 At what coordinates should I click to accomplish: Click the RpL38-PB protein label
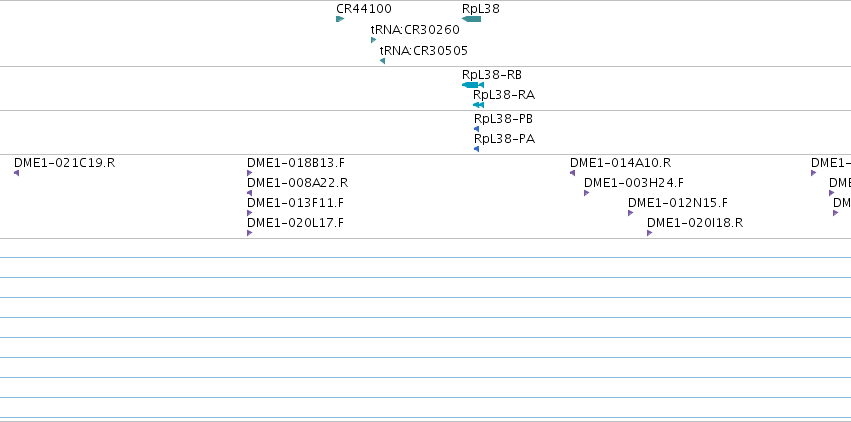click(504, 119)
